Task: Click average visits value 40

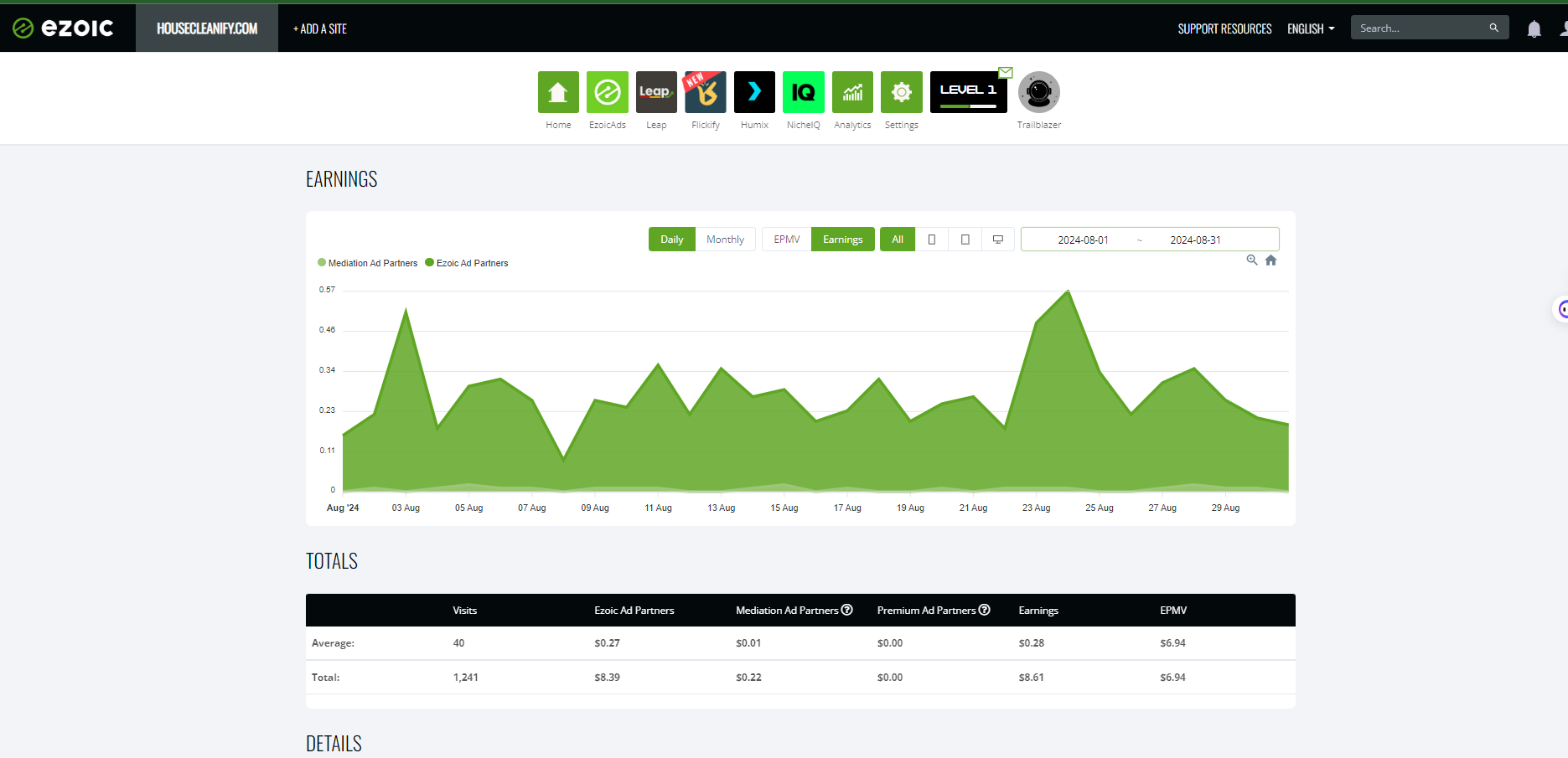Action: [x=458, y=643]
